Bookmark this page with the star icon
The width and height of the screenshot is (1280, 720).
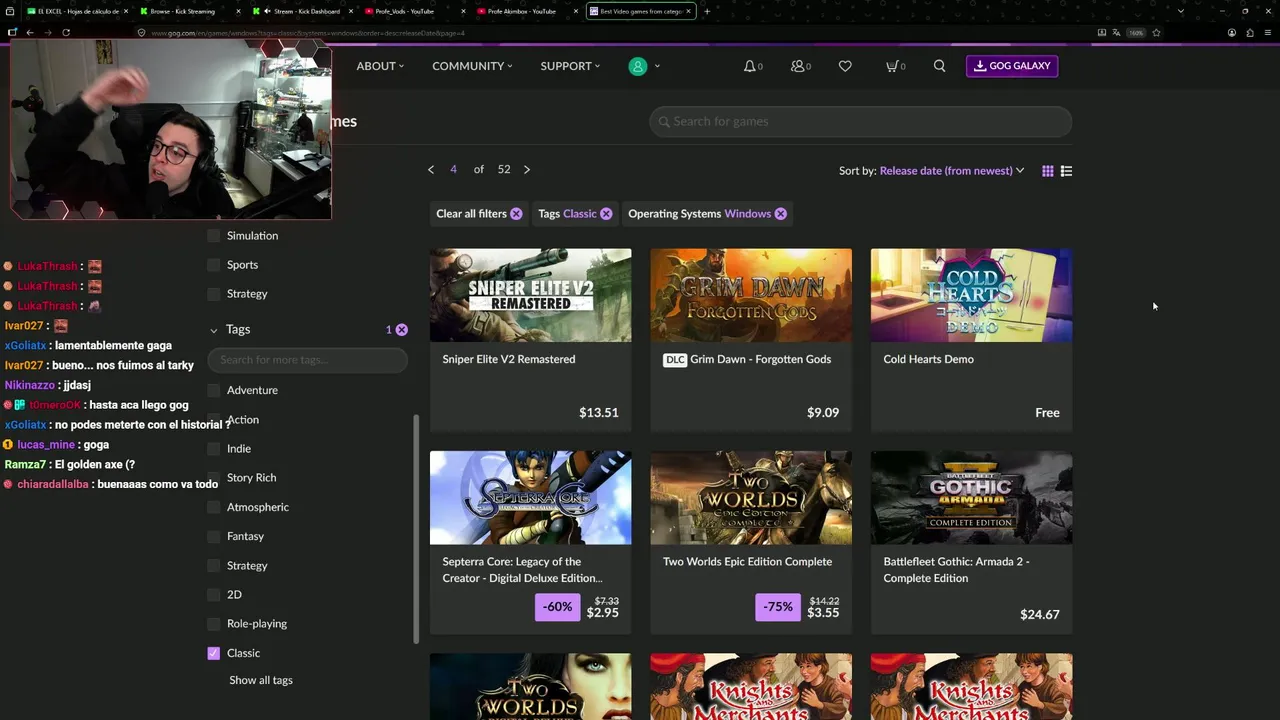click(x=1156, y=32)
